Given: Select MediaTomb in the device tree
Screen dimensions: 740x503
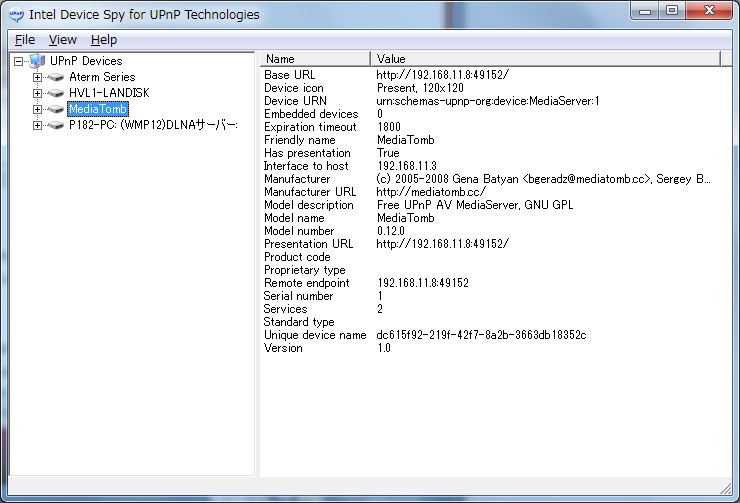Looking at the screenshot, I should (98, 109).
